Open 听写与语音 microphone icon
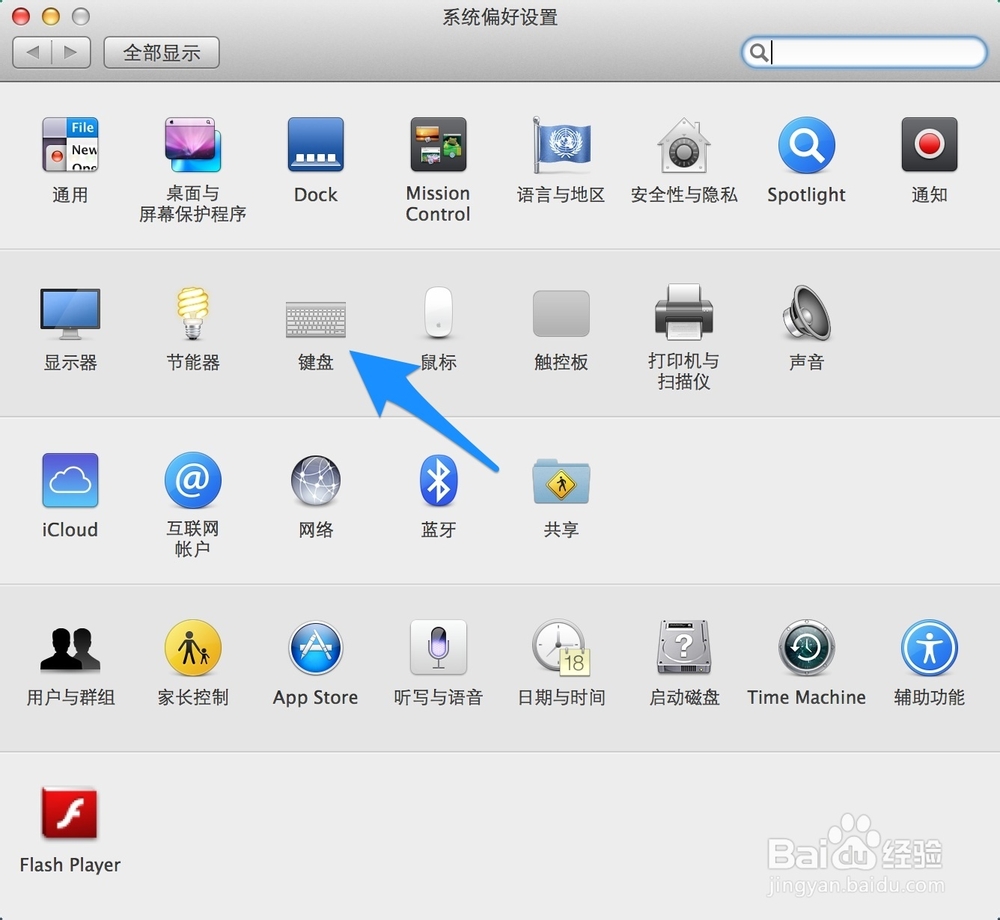This screenshot has height=920, width=1000. point(438,648)
